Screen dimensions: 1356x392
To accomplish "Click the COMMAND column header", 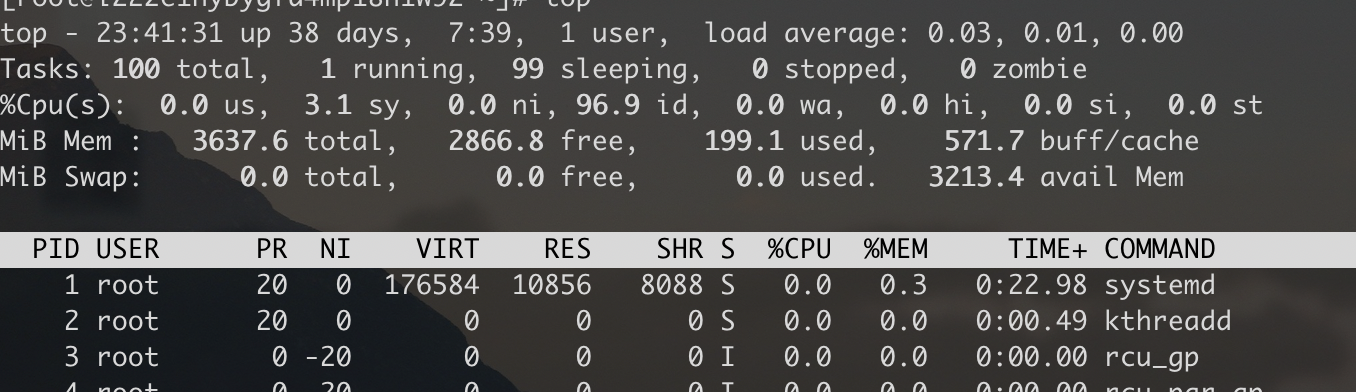I will [x=1160, y=249].
